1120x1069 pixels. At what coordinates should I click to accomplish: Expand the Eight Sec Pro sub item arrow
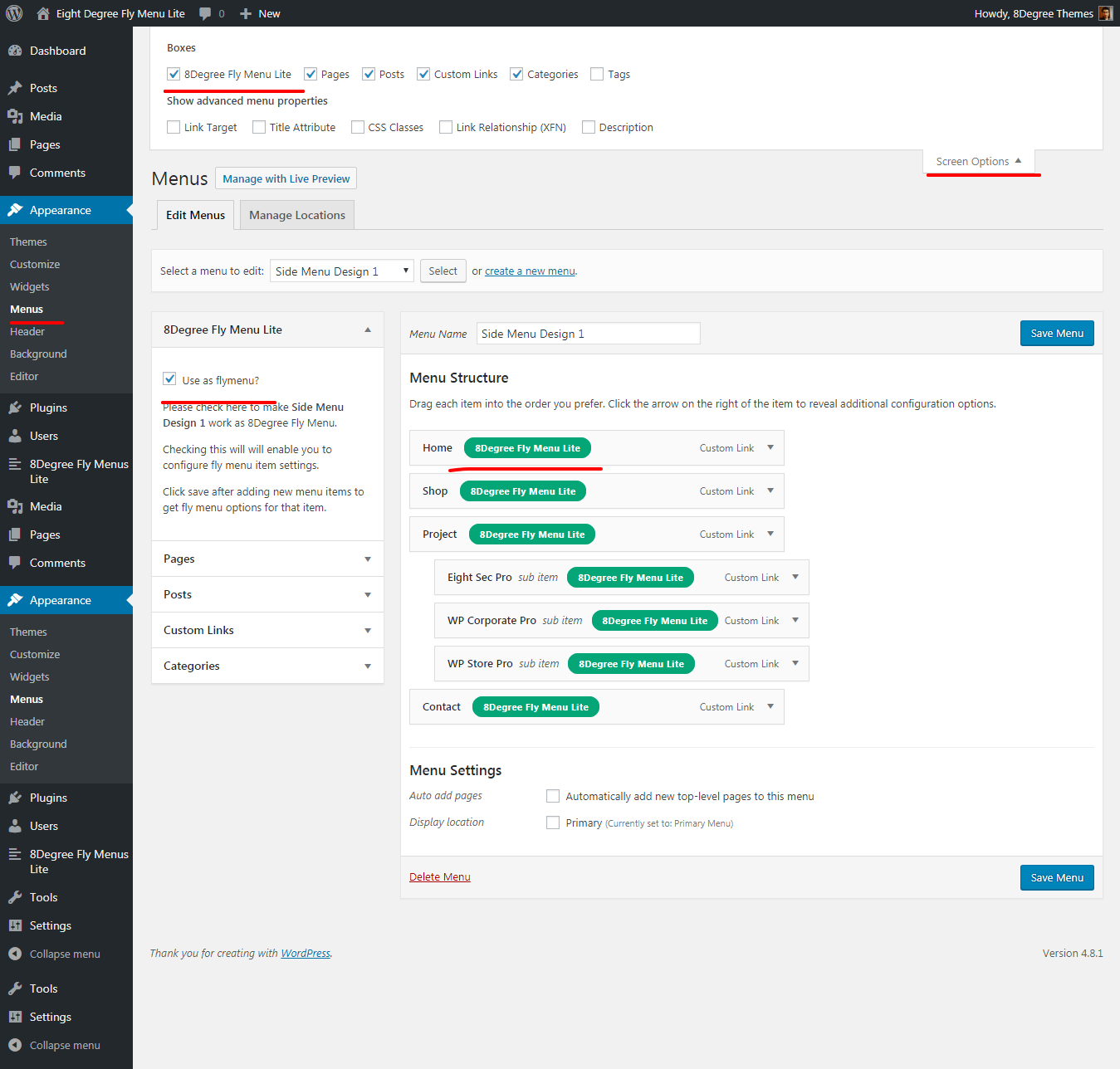795,577
